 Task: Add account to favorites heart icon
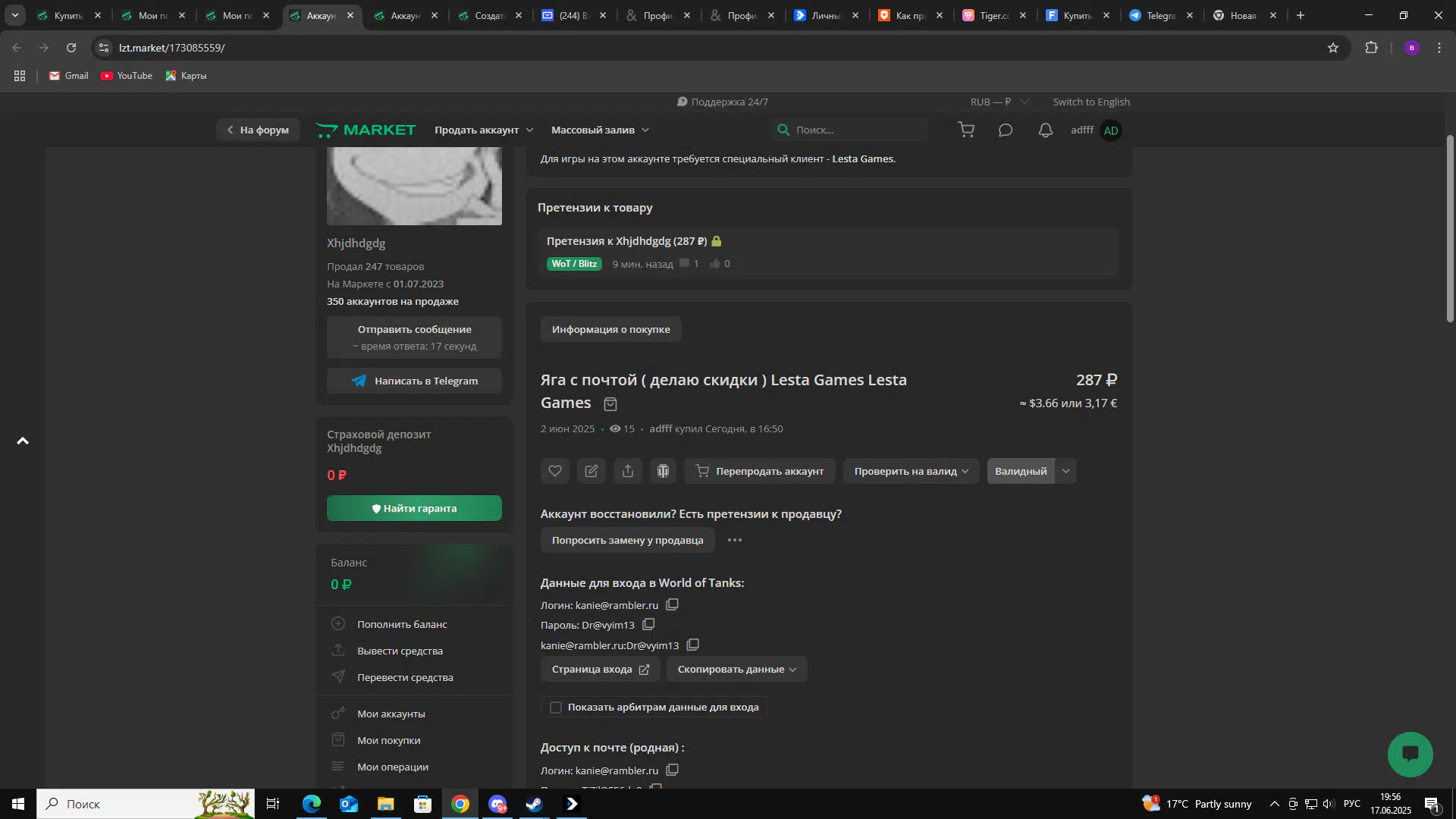(555, 471)
